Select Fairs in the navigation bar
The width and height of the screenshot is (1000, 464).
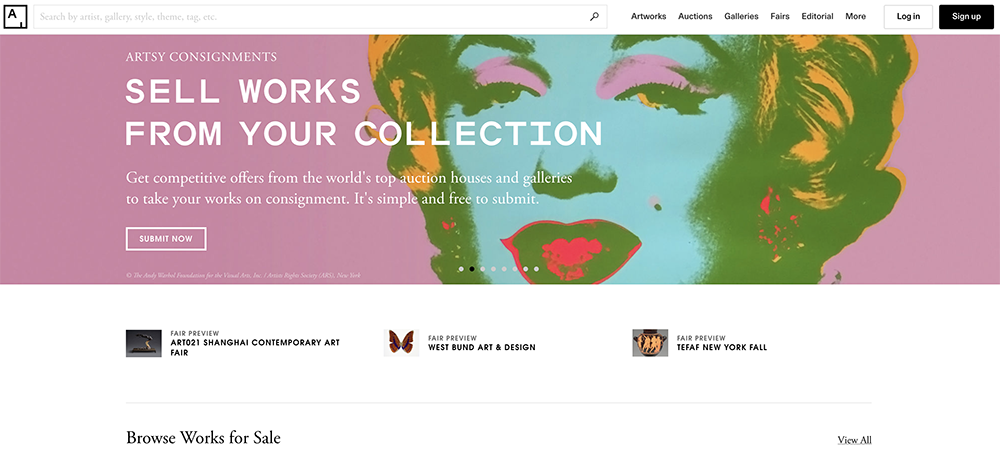tap(780, 17)
